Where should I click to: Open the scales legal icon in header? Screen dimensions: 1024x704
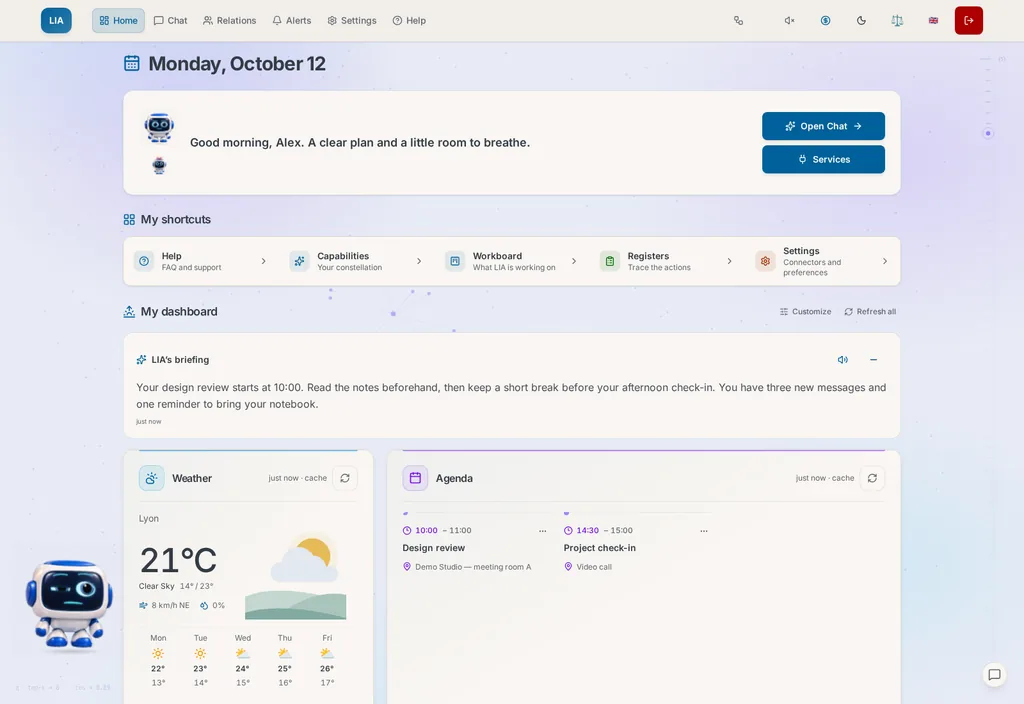(897, 20)
